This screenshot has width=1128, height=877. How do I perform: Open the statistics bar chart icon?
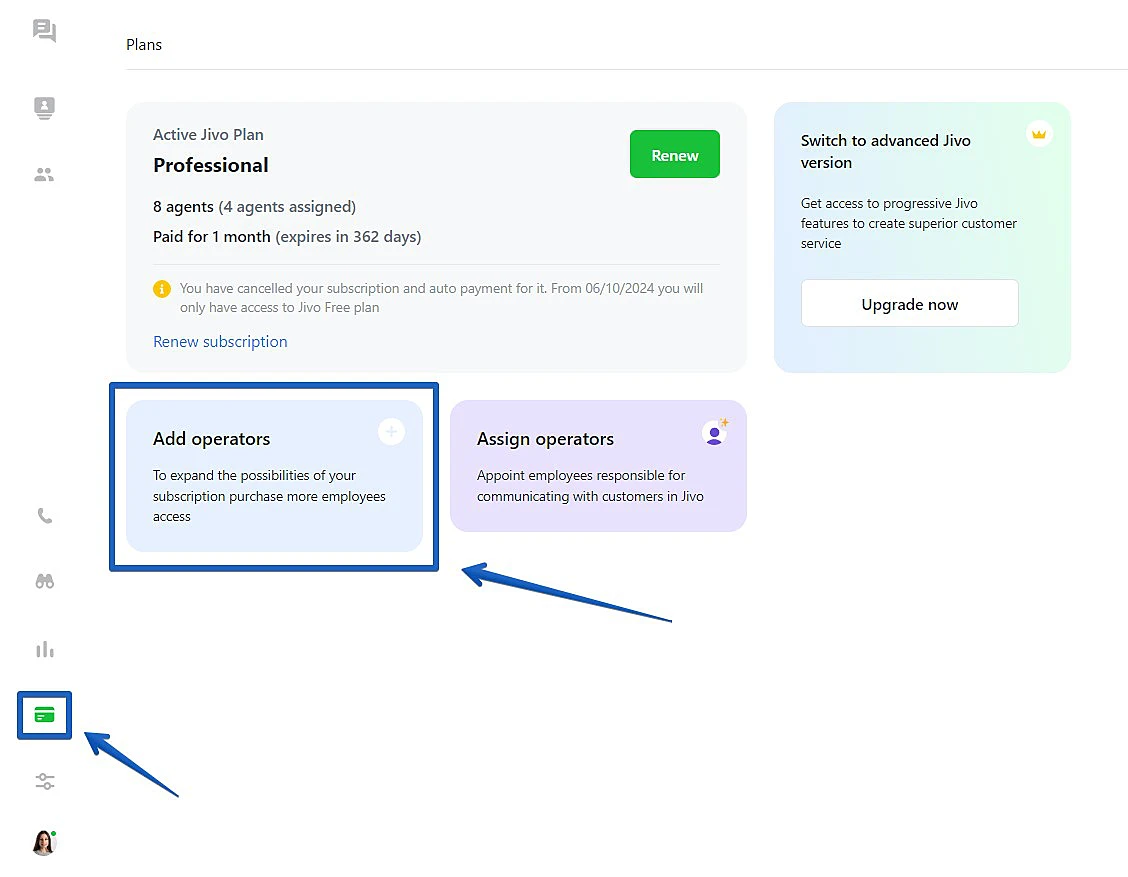[x=45, y=649]
